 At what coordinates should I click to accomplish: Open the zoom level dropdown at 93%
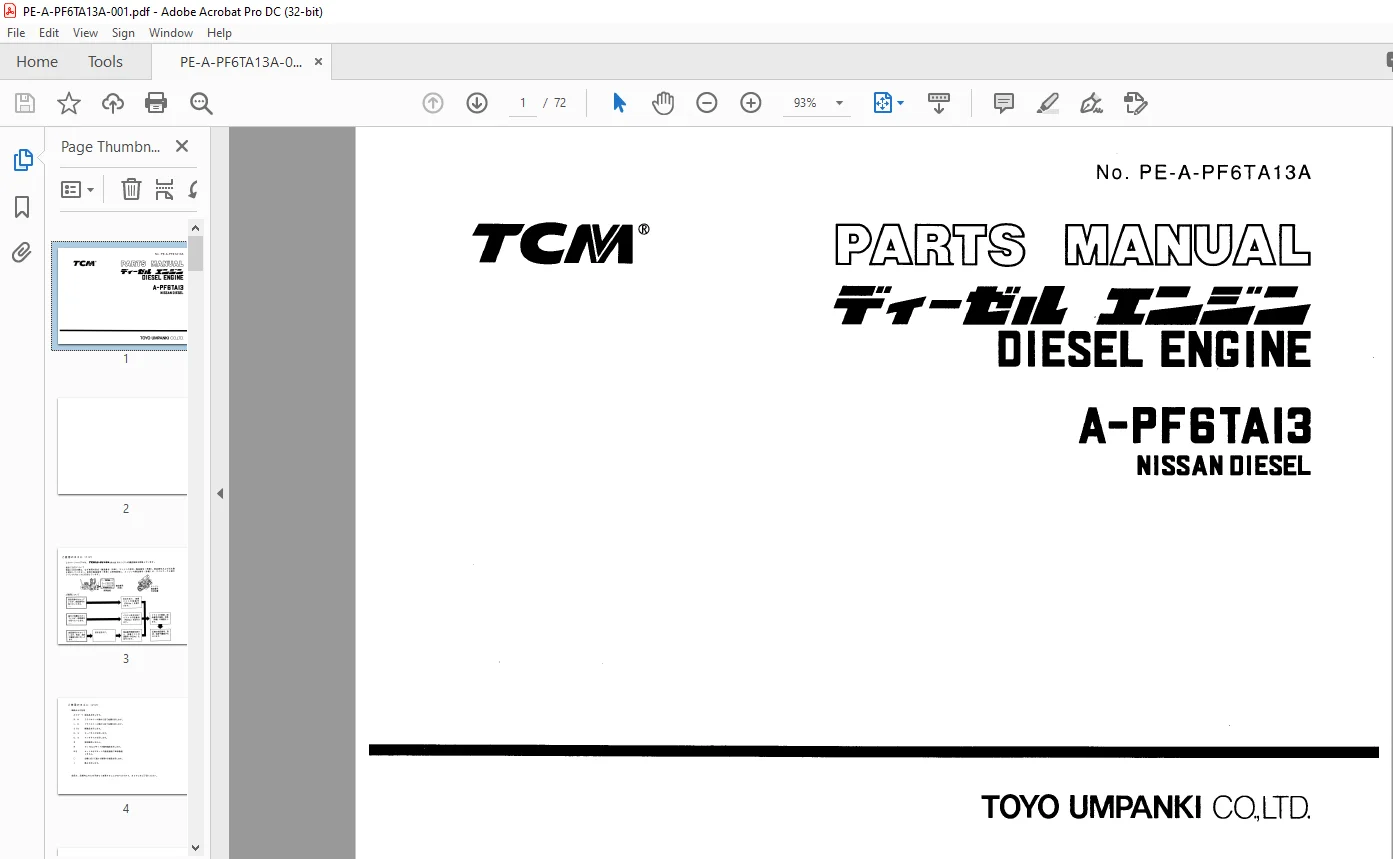click(x=839, y=103)
